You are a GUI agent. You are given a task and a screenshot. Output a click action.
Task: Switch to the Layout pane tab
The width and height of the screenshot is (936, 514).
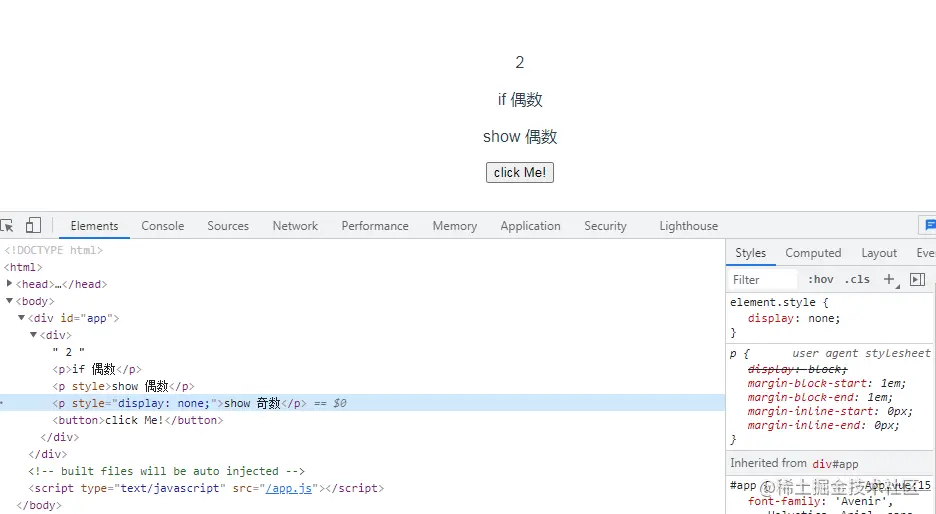(879, 253)
